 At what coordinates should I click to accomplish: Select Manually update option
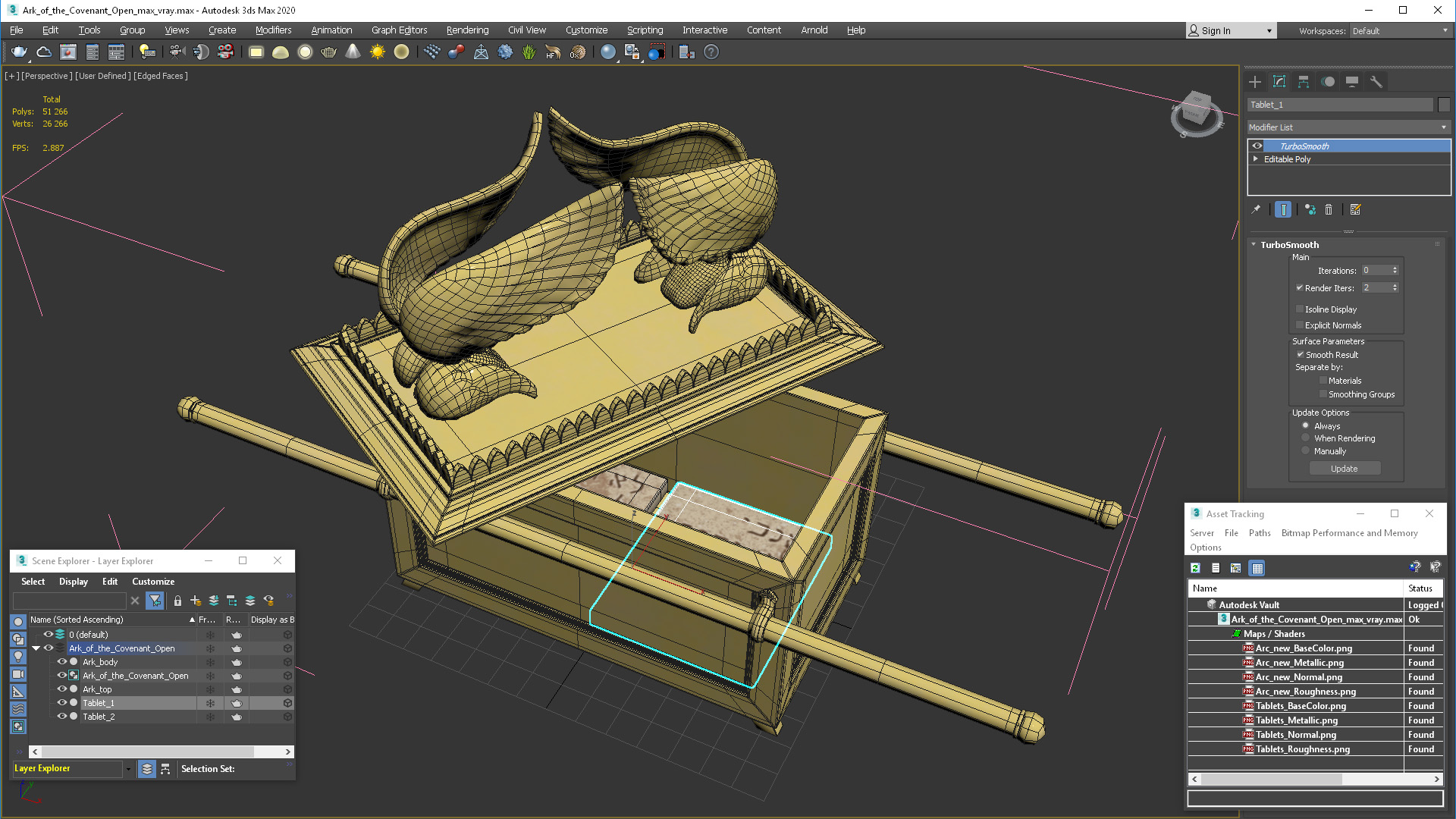(x=1306, y=451)
